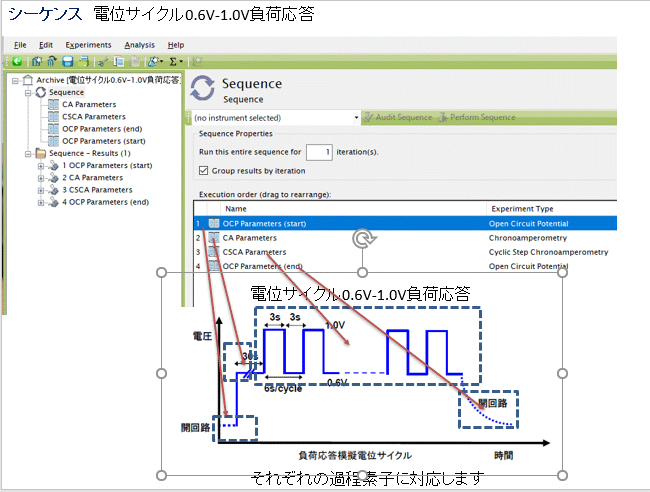
Task: Click the green back arrow toolbar icon
Action: click(17, 62)
